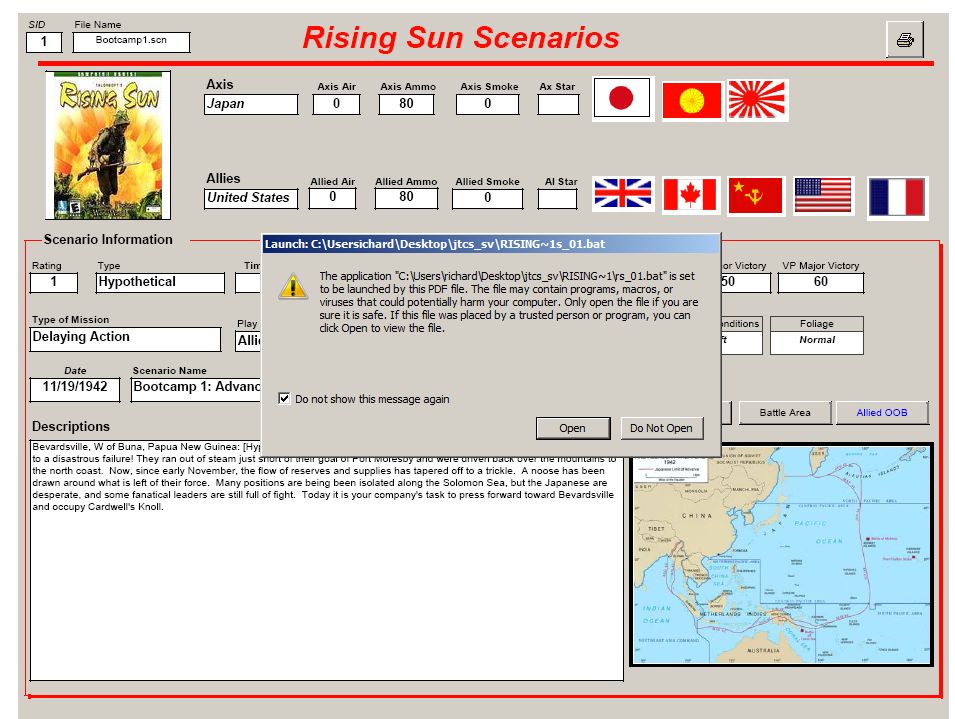Select the Soviet hammer and sickle flag

point(755,195)
